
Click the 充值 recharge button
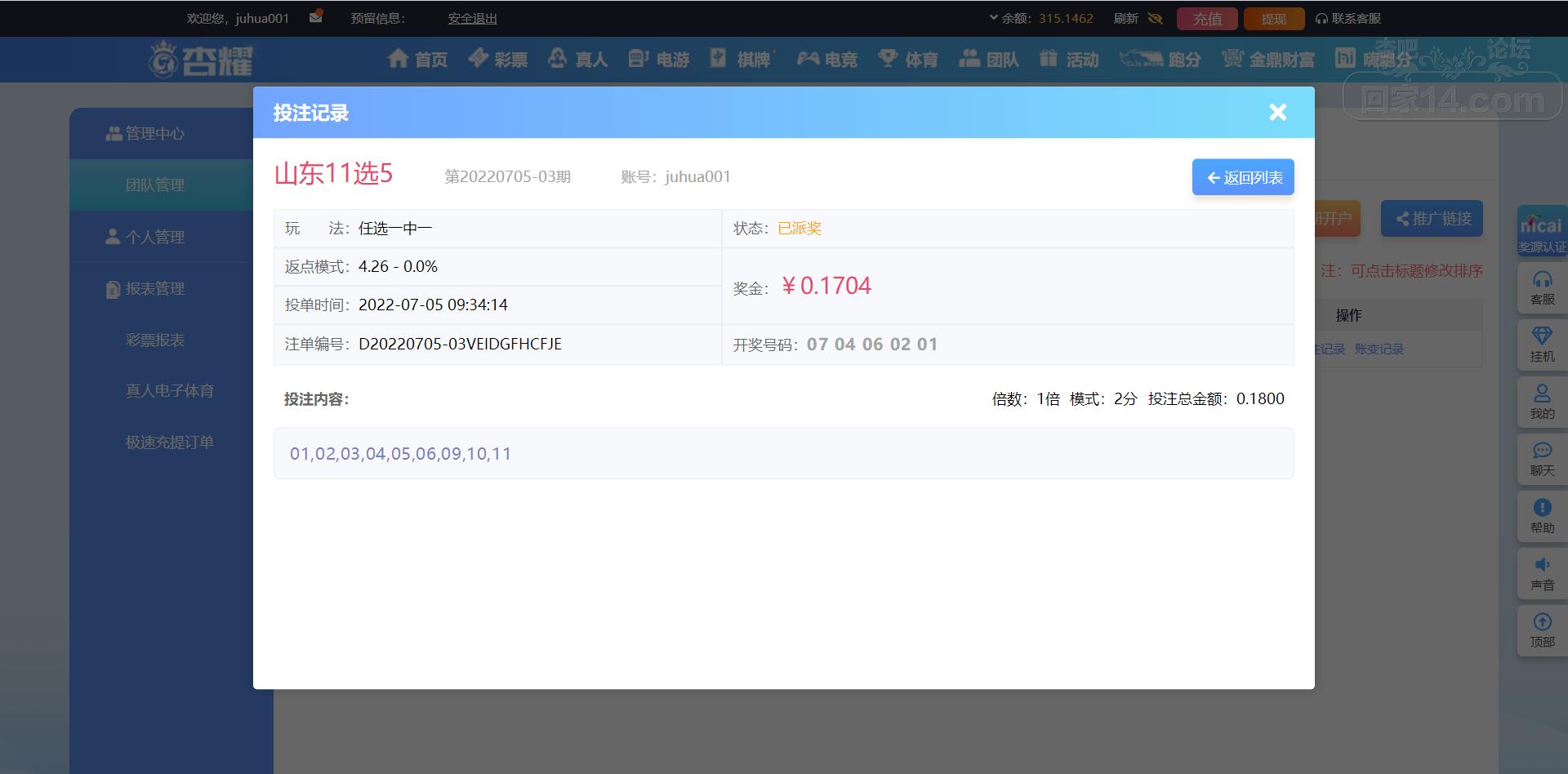1207,19
